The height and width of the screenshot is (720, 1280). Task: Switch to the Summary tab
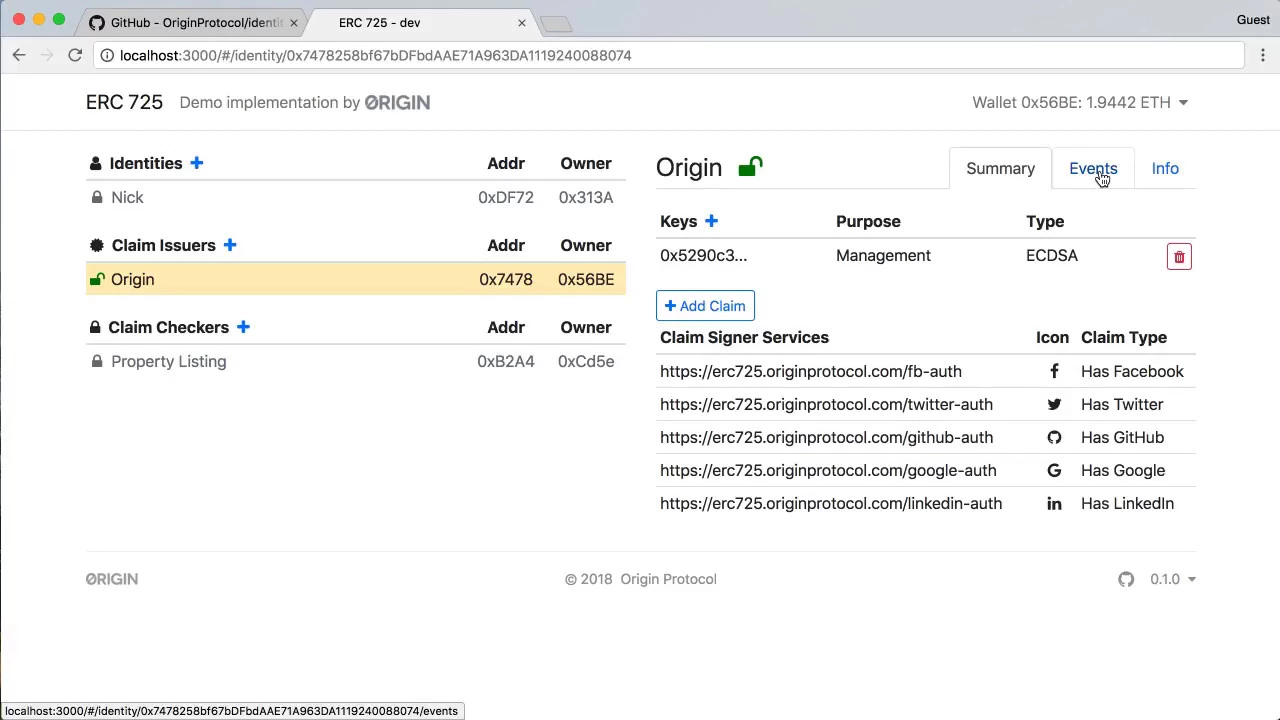[x=1000, y=168]
